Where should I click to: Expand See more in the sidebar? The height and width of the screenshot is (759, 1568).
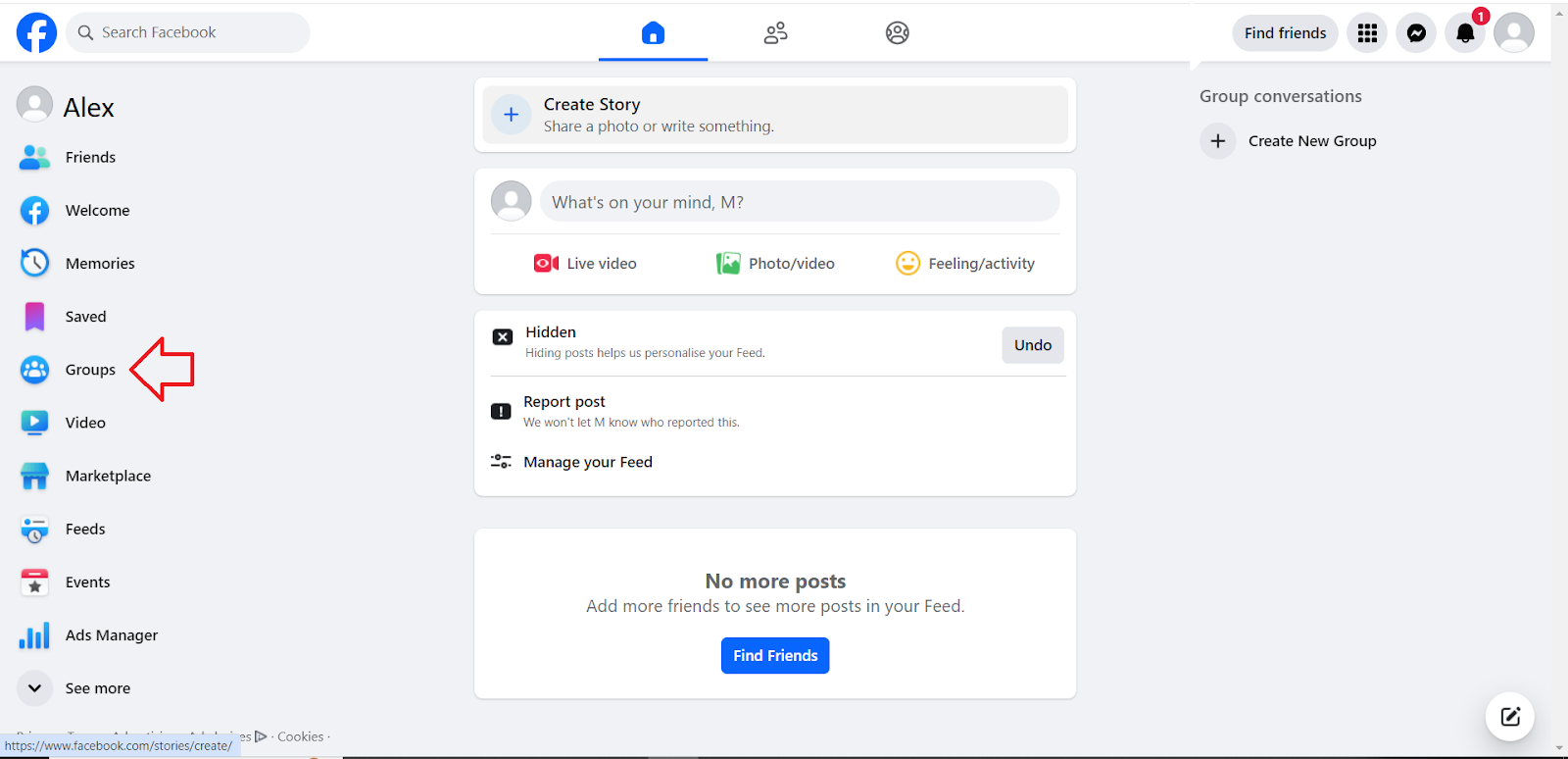click(x=74, y=688)
